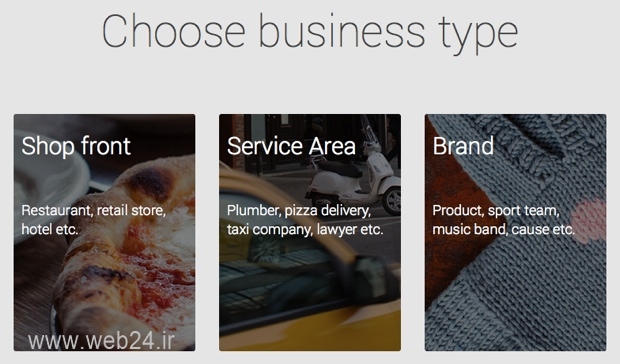Click "Product, sport team, music band" description
This screenshot has width=620, height=364.
pos(503,220)
